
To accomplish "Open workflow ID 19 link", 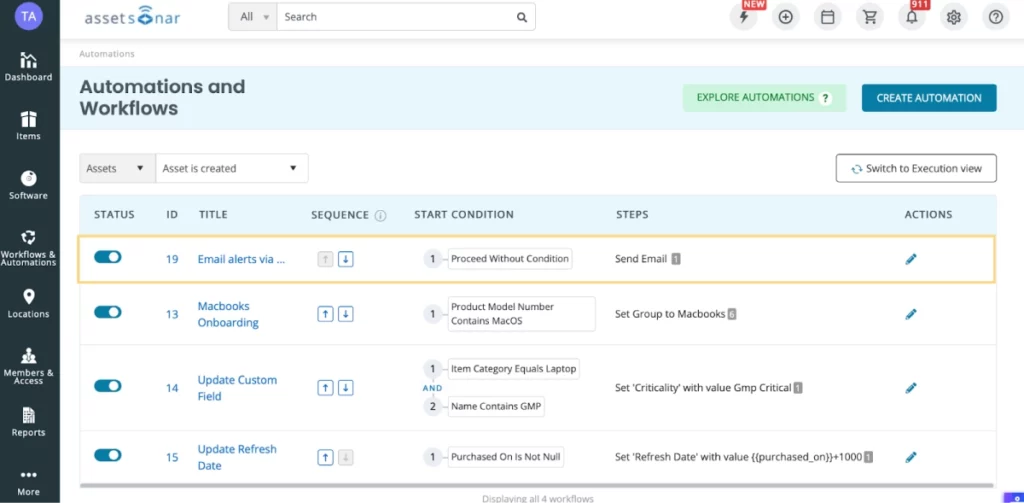I will point(172,259).
